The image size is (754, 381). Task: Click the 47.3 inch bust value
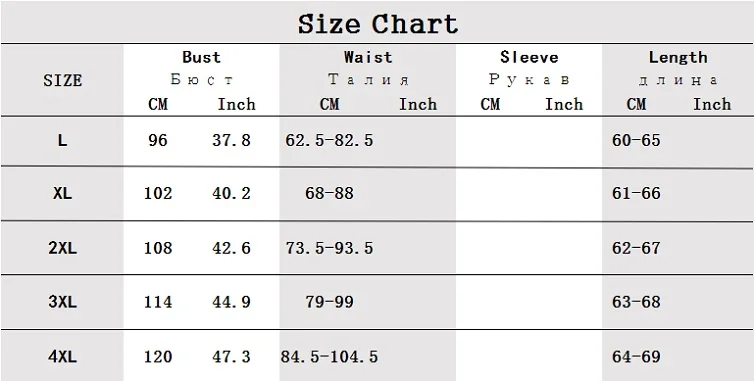[x=231, y=357]
